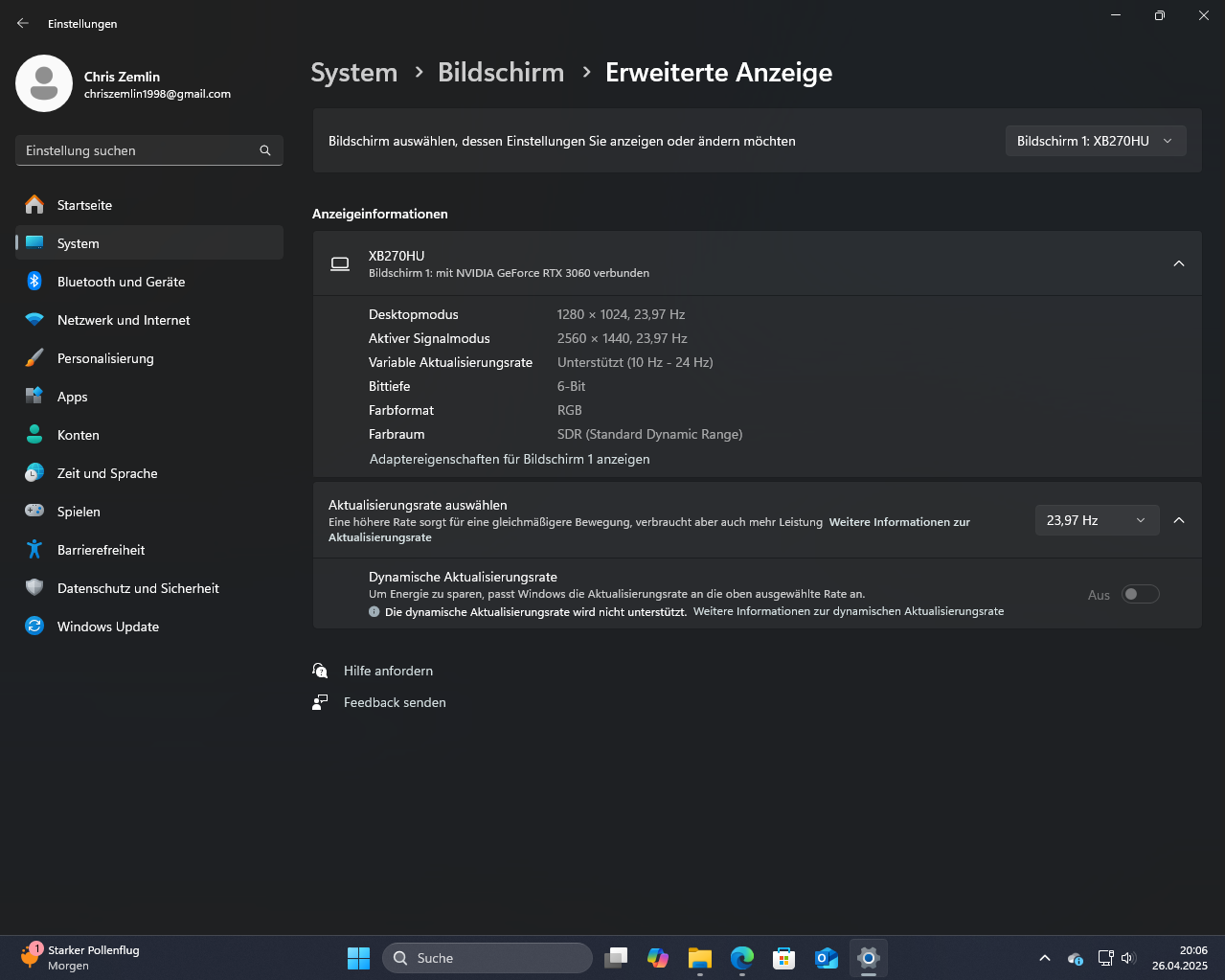Click the info icon by dynamische Aktualisierungsrate warning
This screenshot has width=1225, height=980.
[374, 611]
